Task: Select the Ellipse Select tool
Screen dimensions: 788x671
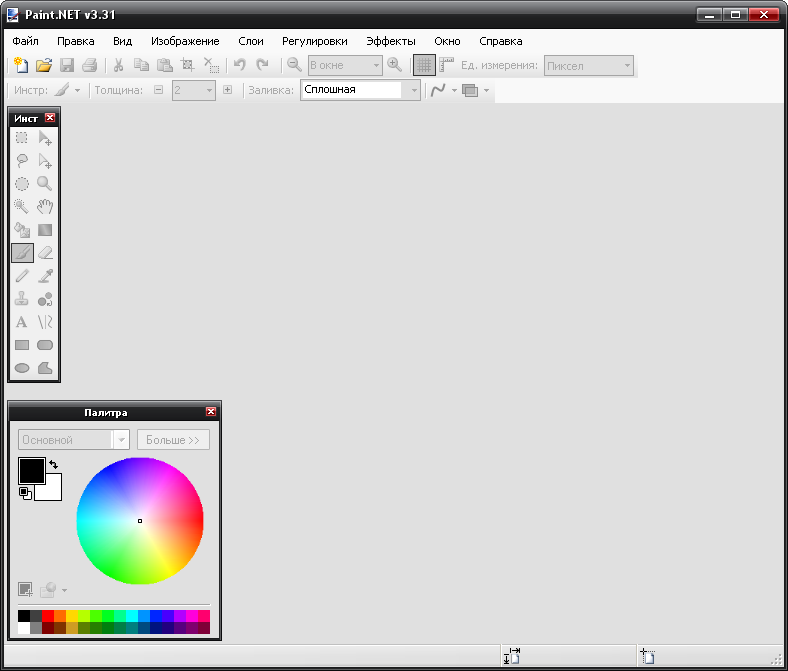Action: [22, 184]
